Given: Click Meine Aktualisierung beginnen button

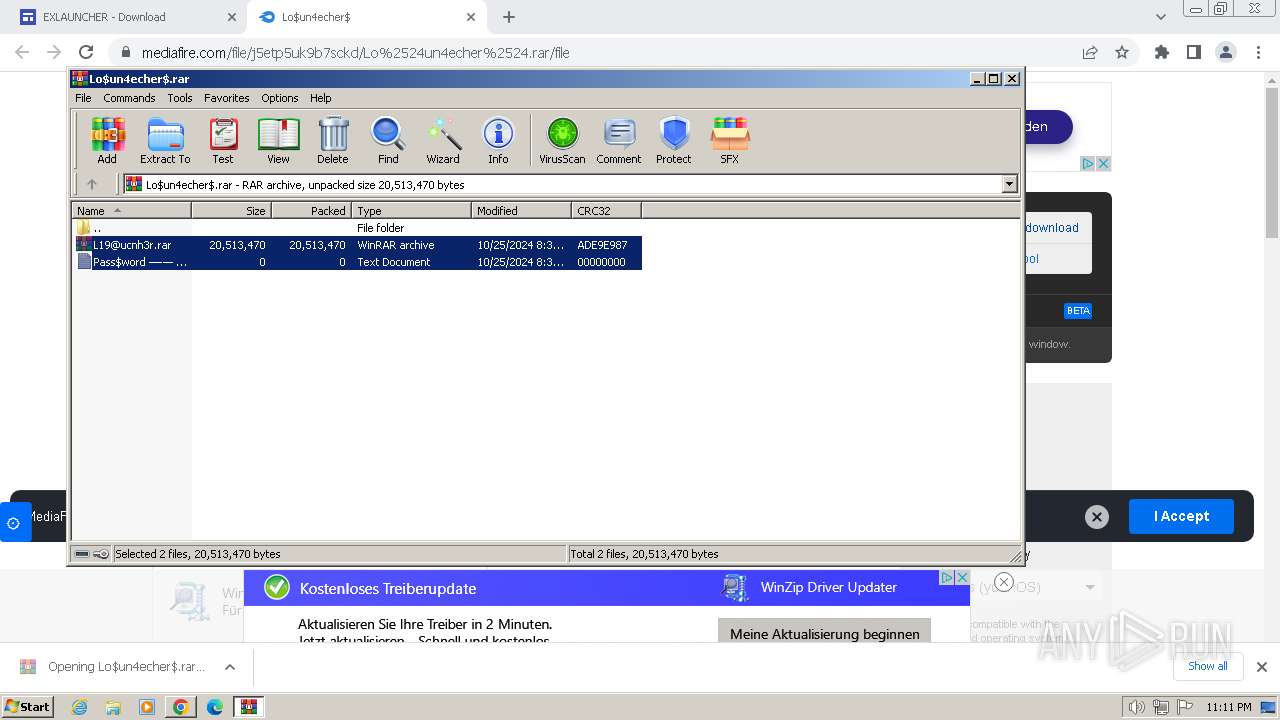Looking at the screenshot, I should tap(825, 632).
